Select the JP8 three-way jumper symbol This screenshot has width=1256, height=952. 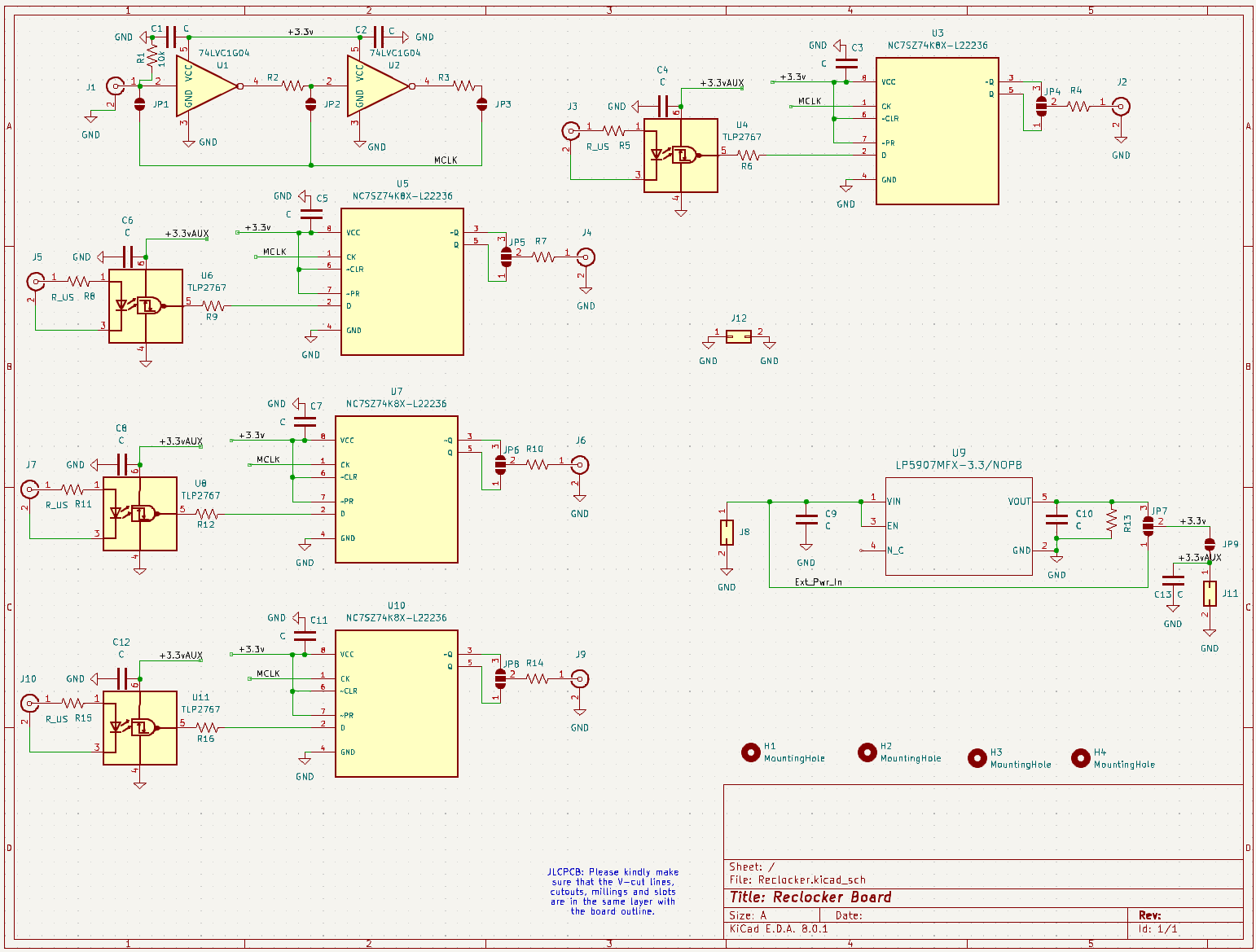click(500, 679)
